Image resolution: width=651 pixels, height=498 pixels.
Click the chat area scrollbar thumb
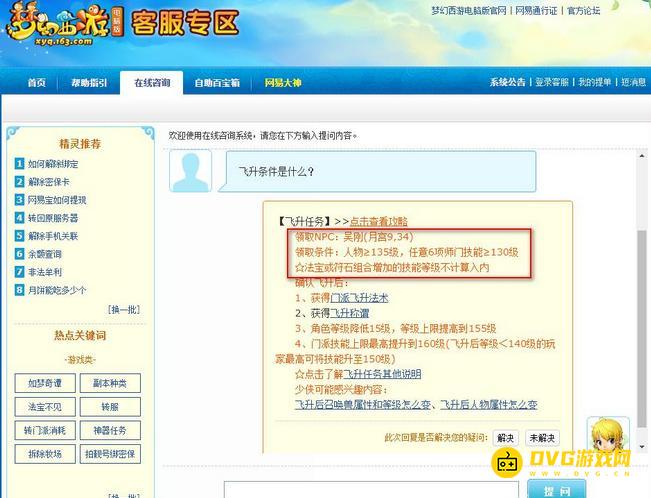coord(642,328)
